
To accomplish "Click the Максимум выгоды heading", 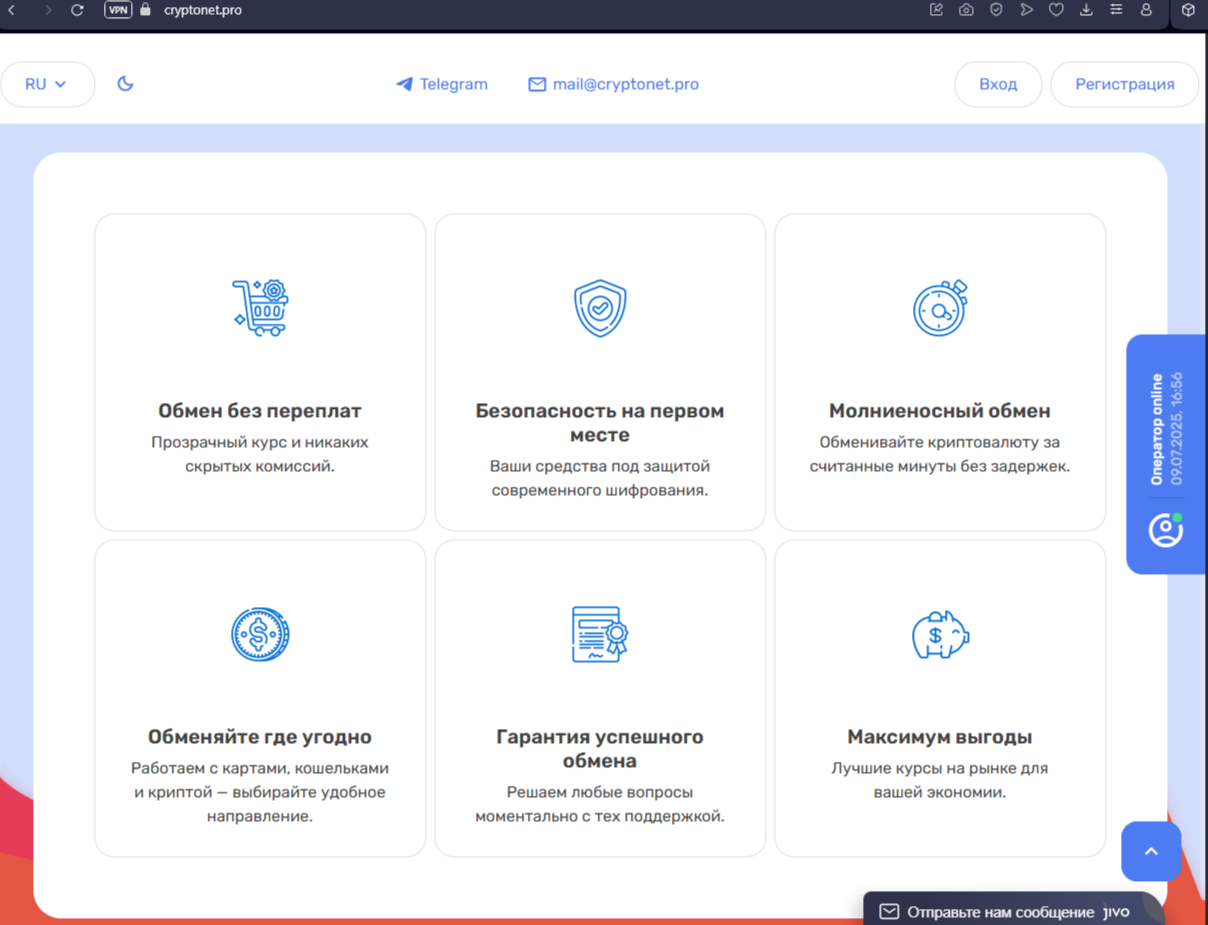I will (940, 737).
